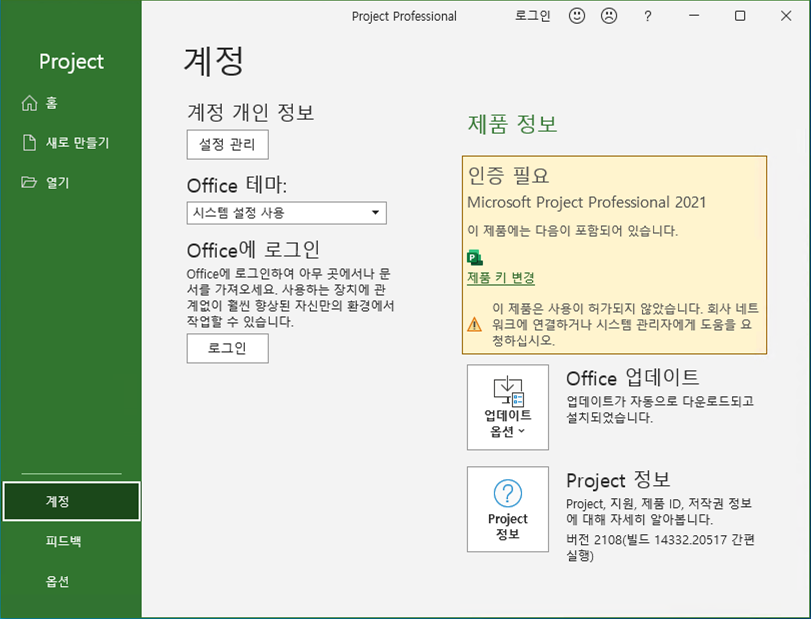Click the Office 테마: label
Viewport: 811px width, 619px height.
[x=237, y=185]
